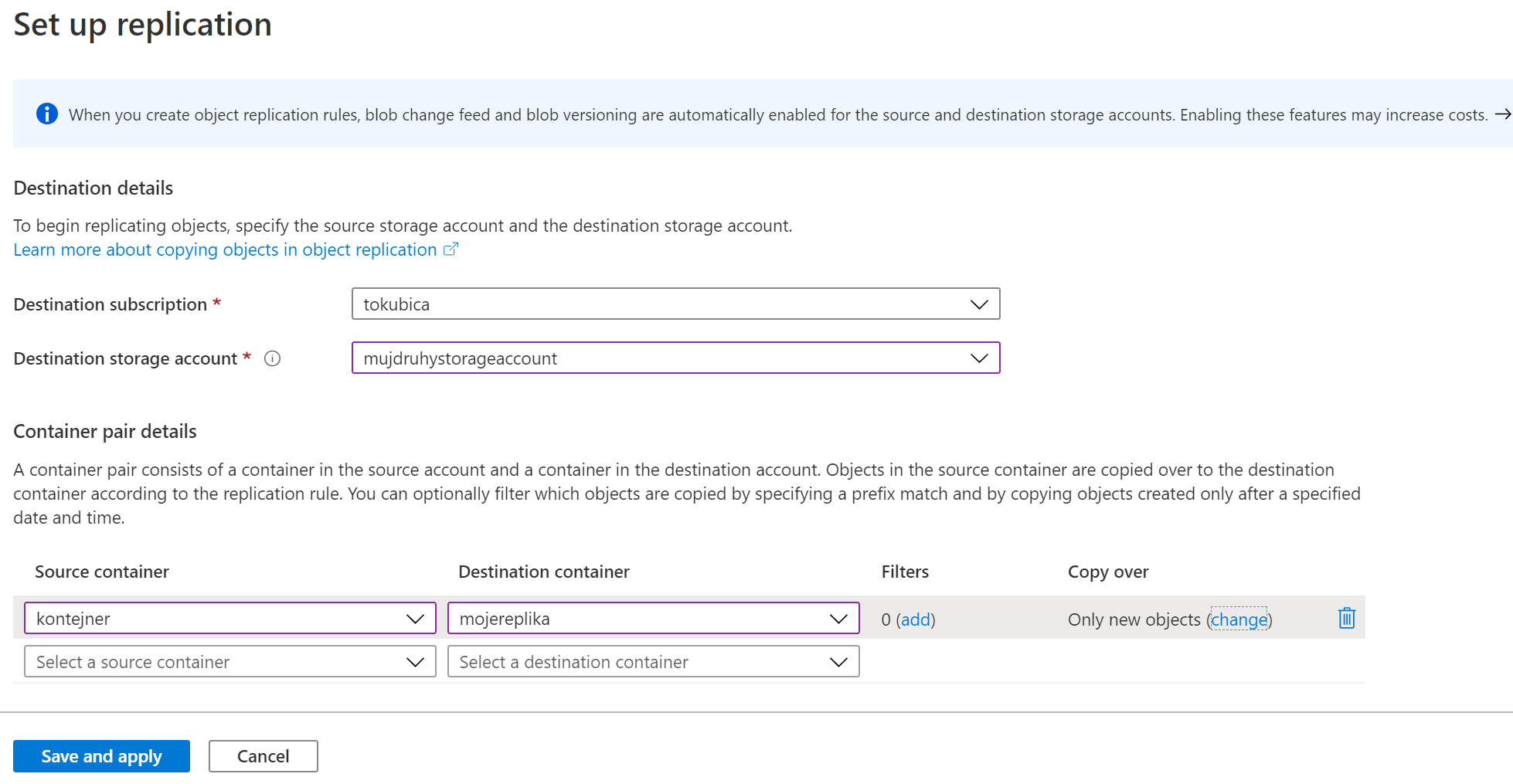Click the chevron in the Destination subscription field
1513x784 pixels.
point(979,304)
